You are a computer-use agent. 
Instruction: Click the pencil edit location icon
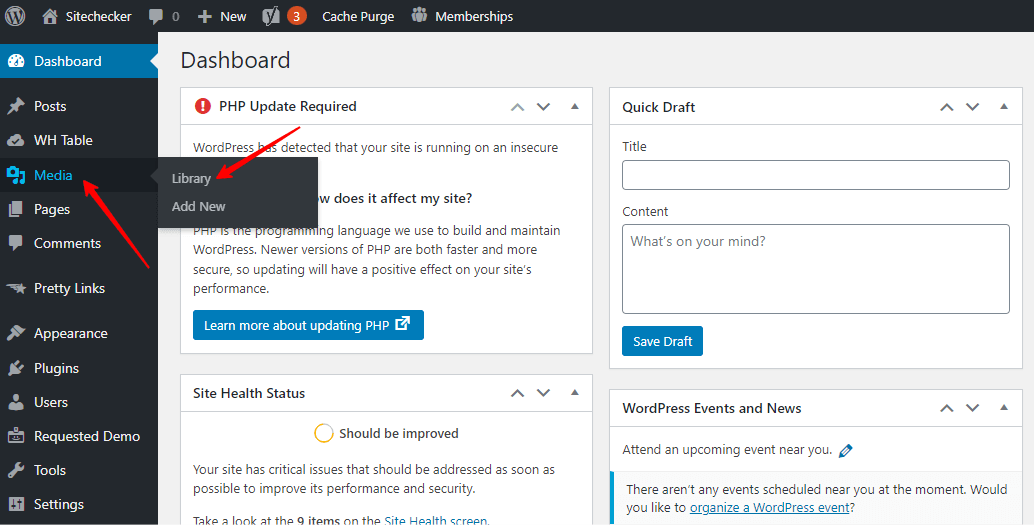846,450
